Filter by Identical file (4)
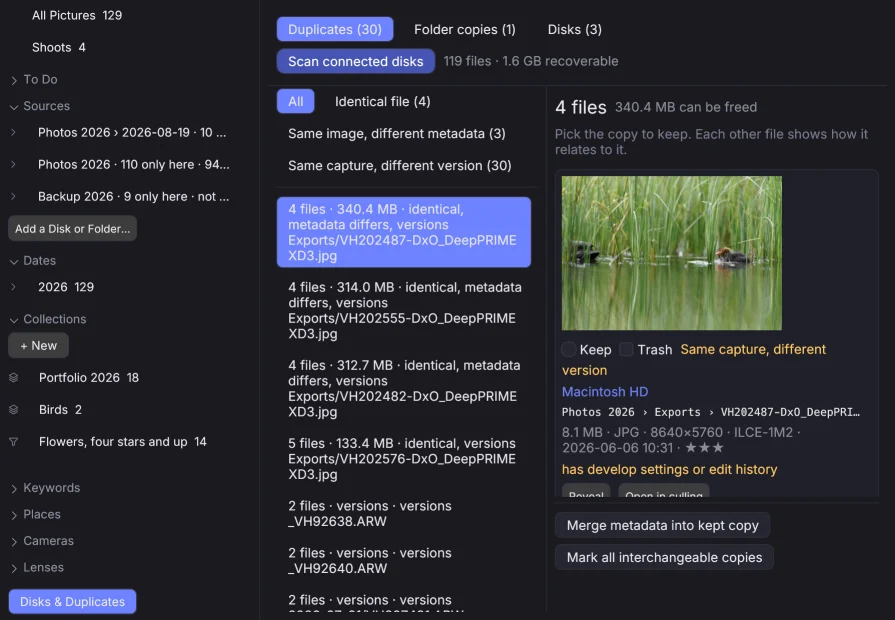 (x=382, y=101)
